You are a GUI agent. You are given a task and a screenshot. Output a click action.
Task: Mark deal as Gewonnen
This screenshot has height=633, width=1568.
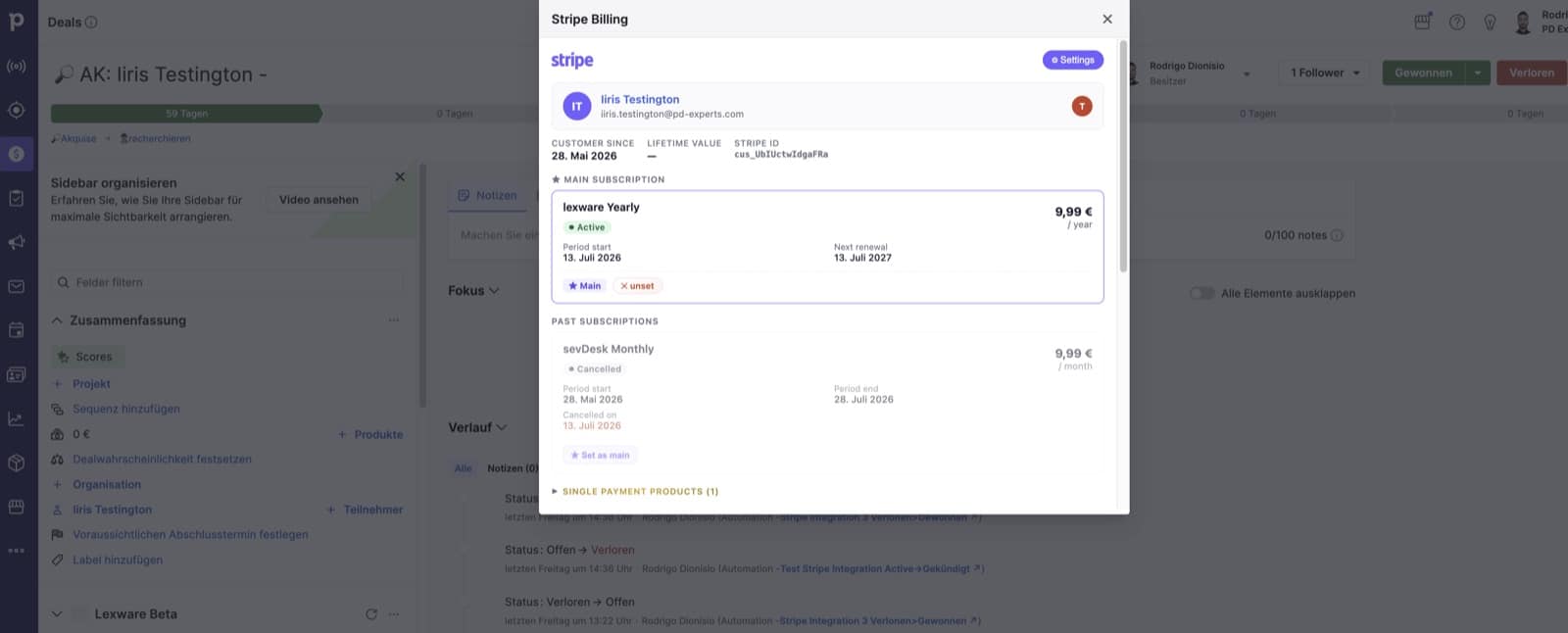1424,73
